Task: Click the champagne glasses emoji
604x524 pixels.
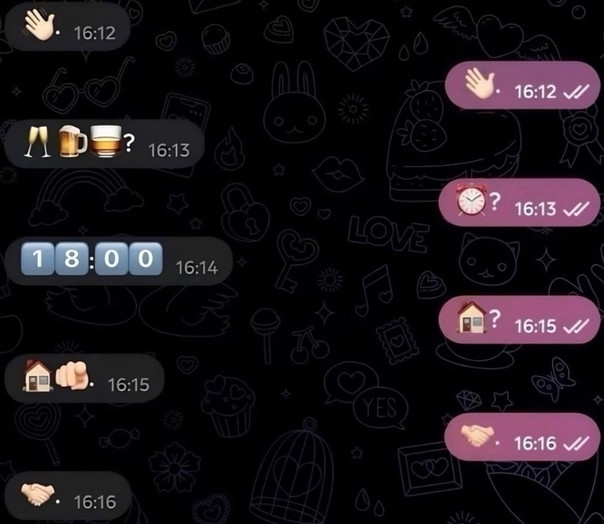Action: point(37,142)
